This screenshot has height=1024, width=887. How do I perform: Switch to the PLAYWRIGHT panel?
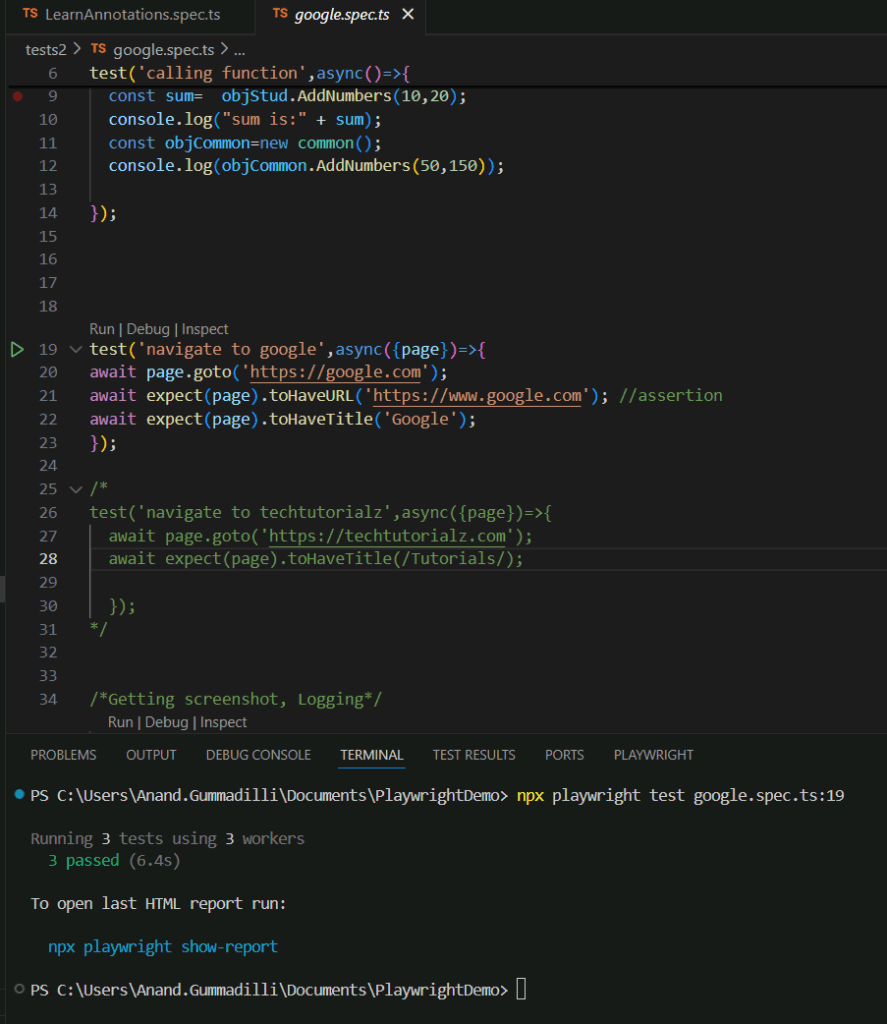tap(653, 755)
